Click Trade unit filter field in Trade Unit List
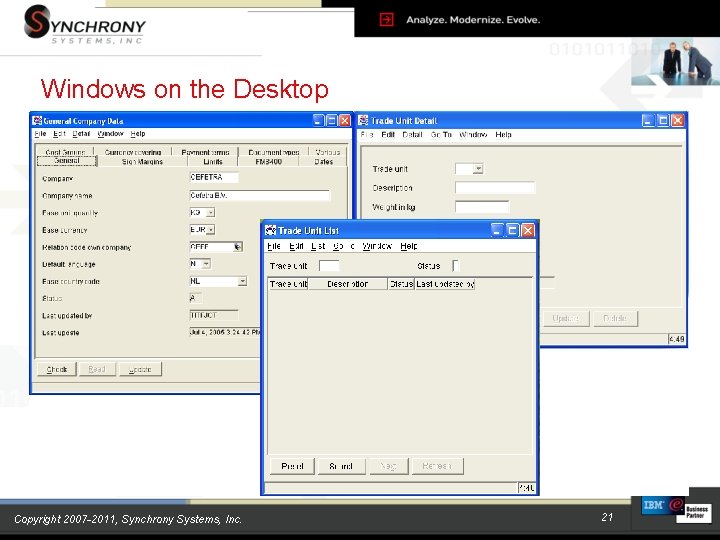 pos(329,265)
